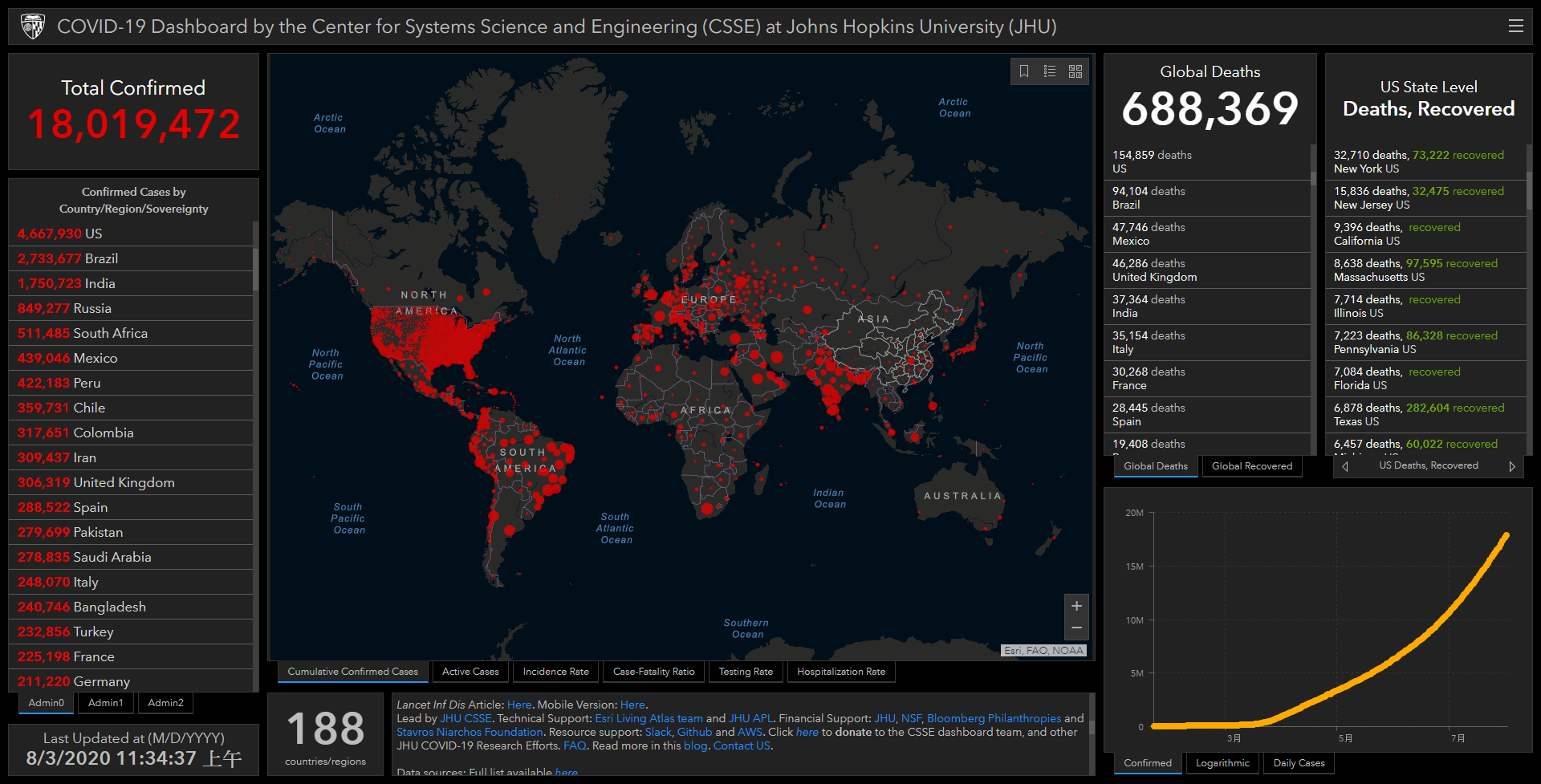Select the Admin0 tab
Screen dimensions: 1541x784
tap(47, 703)
